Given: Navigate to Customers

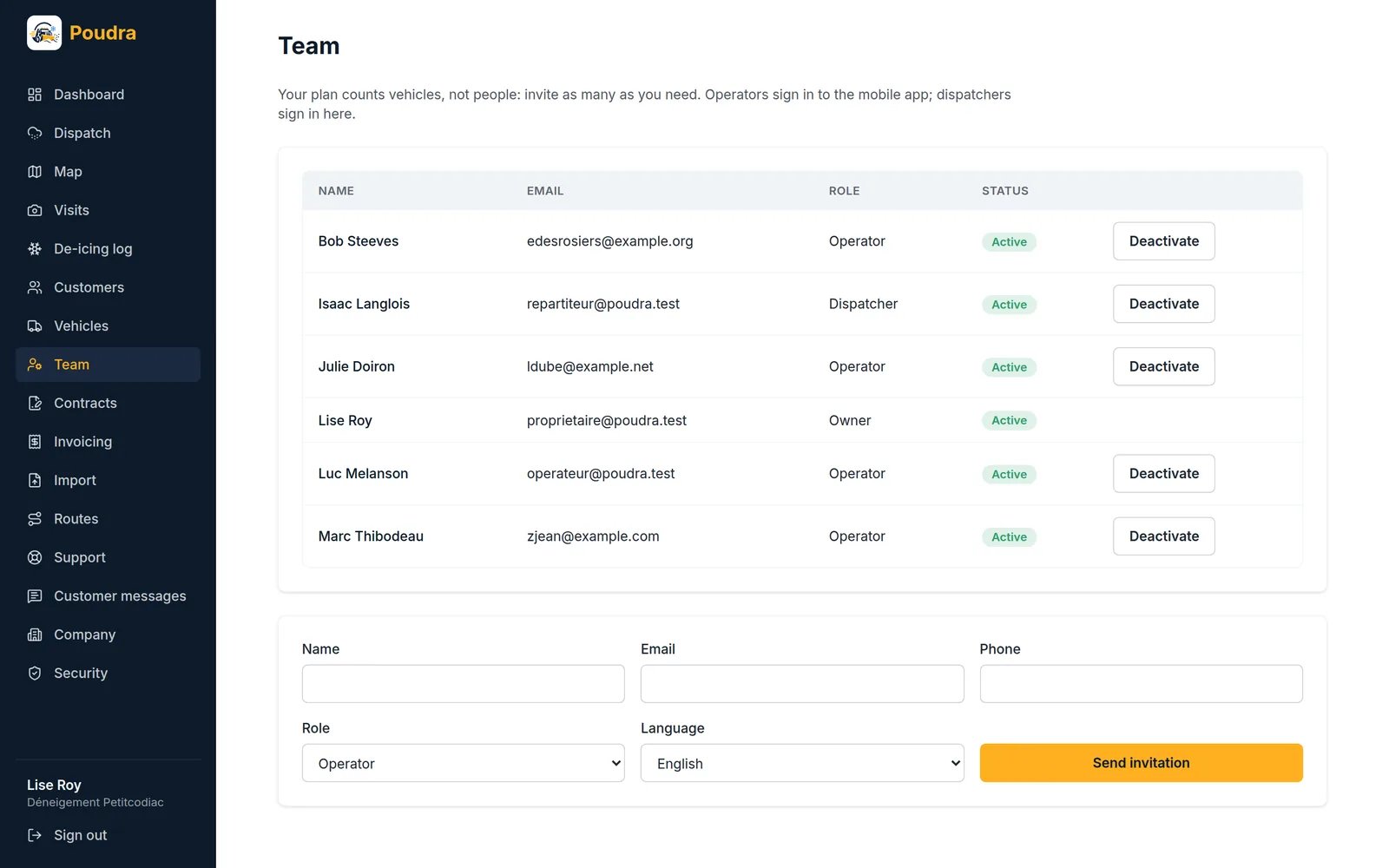Looking at the screenshot, I should 108,287.
